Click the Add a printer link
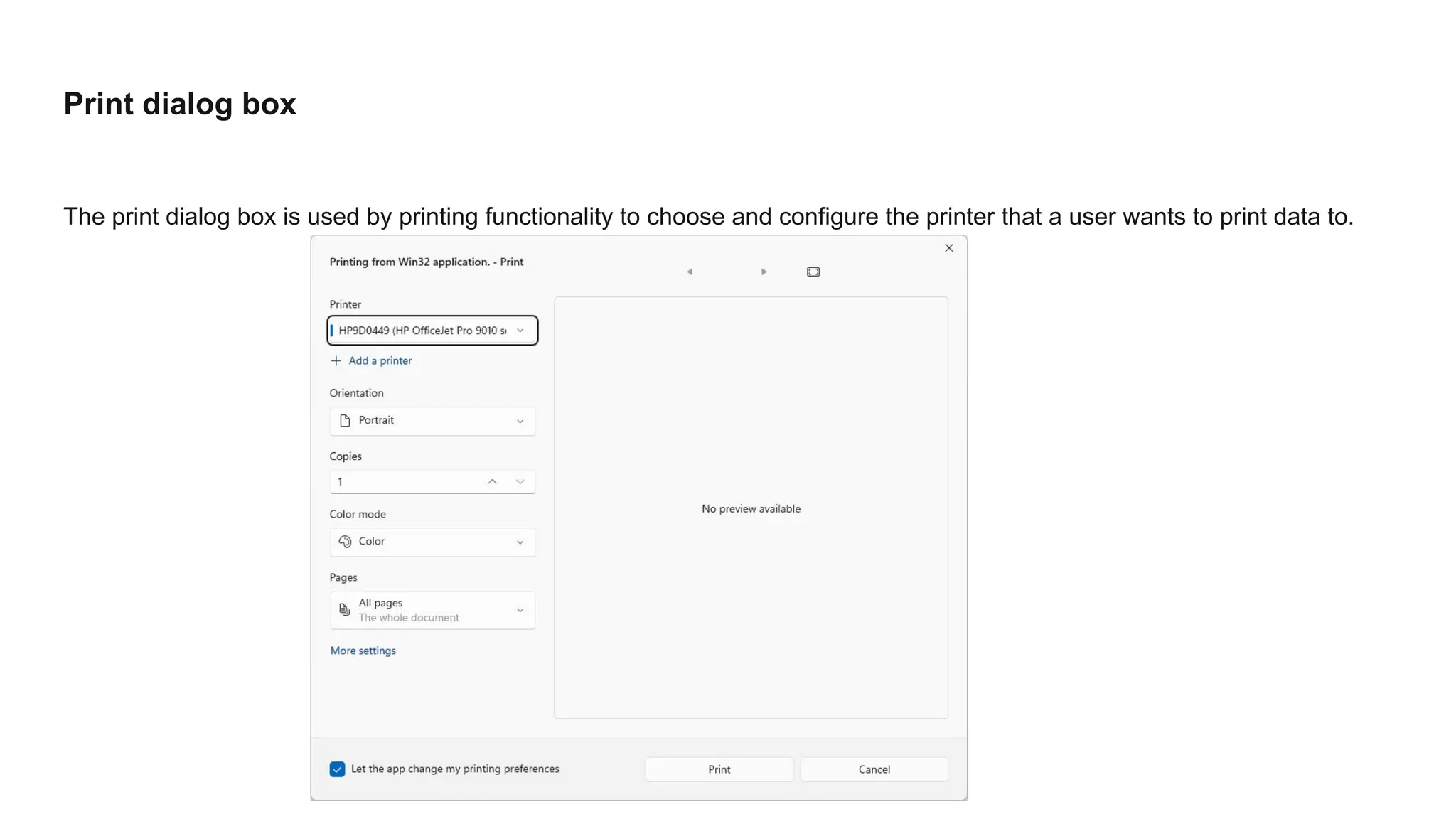The image size is (1456, 819). click(380, 360)
